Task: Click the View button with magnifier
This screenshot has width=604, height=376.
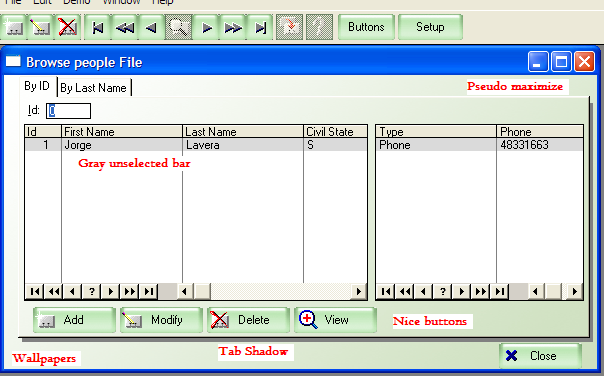Action: (x=336, y=320)
